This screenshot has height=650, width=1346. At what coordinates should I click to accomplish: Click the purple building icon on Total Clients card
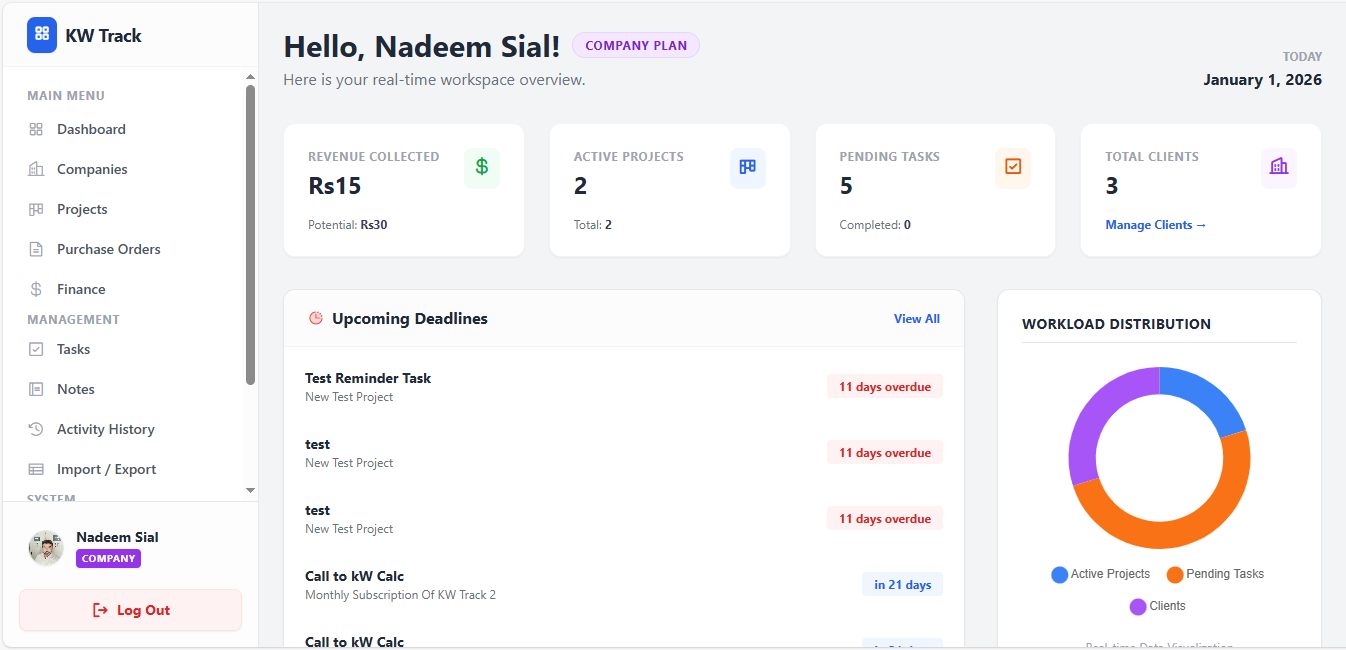point(1278,168)
